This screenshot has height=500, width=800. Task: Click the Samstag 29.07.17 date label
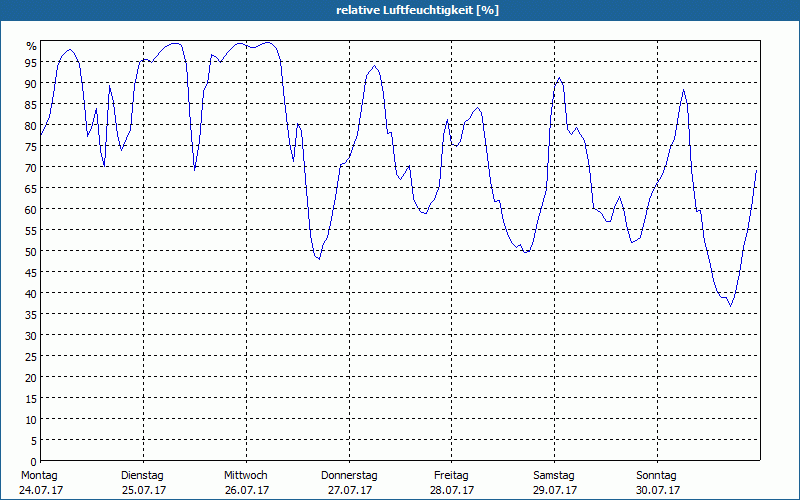point(555,483)
